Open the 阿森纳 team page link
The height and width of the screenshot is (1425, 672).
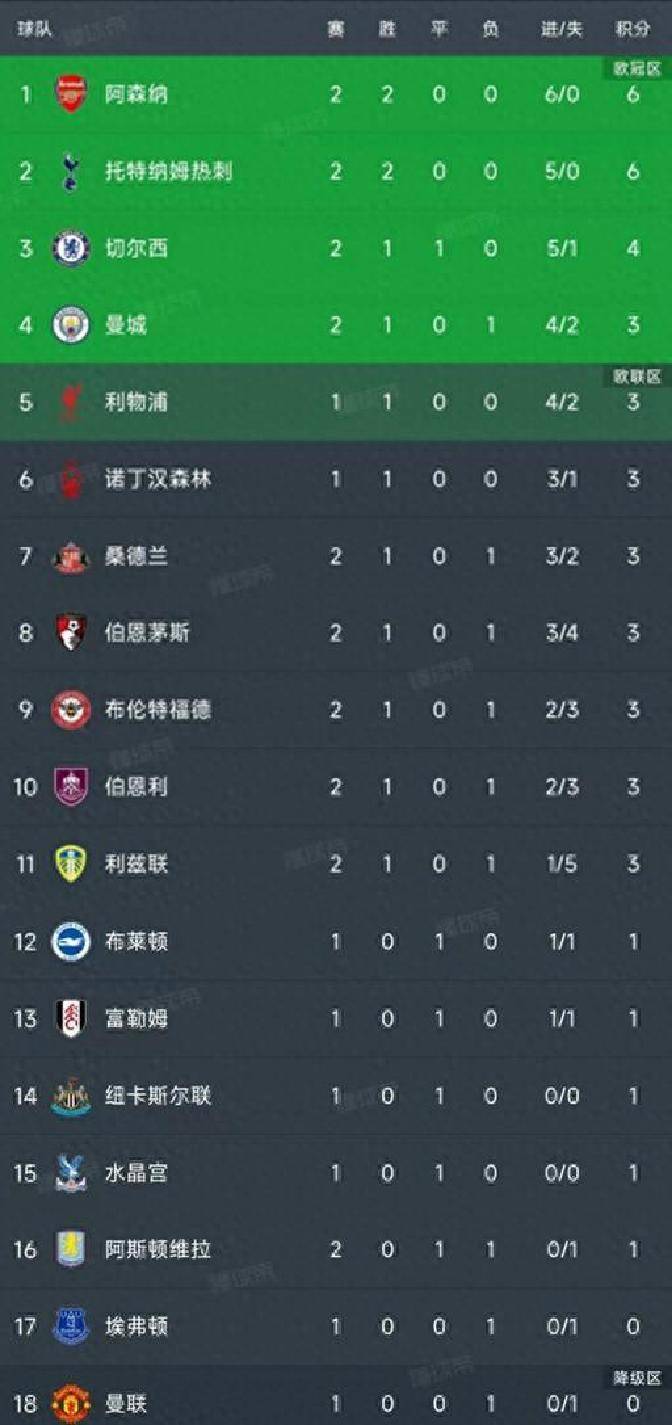click(137, 95)
